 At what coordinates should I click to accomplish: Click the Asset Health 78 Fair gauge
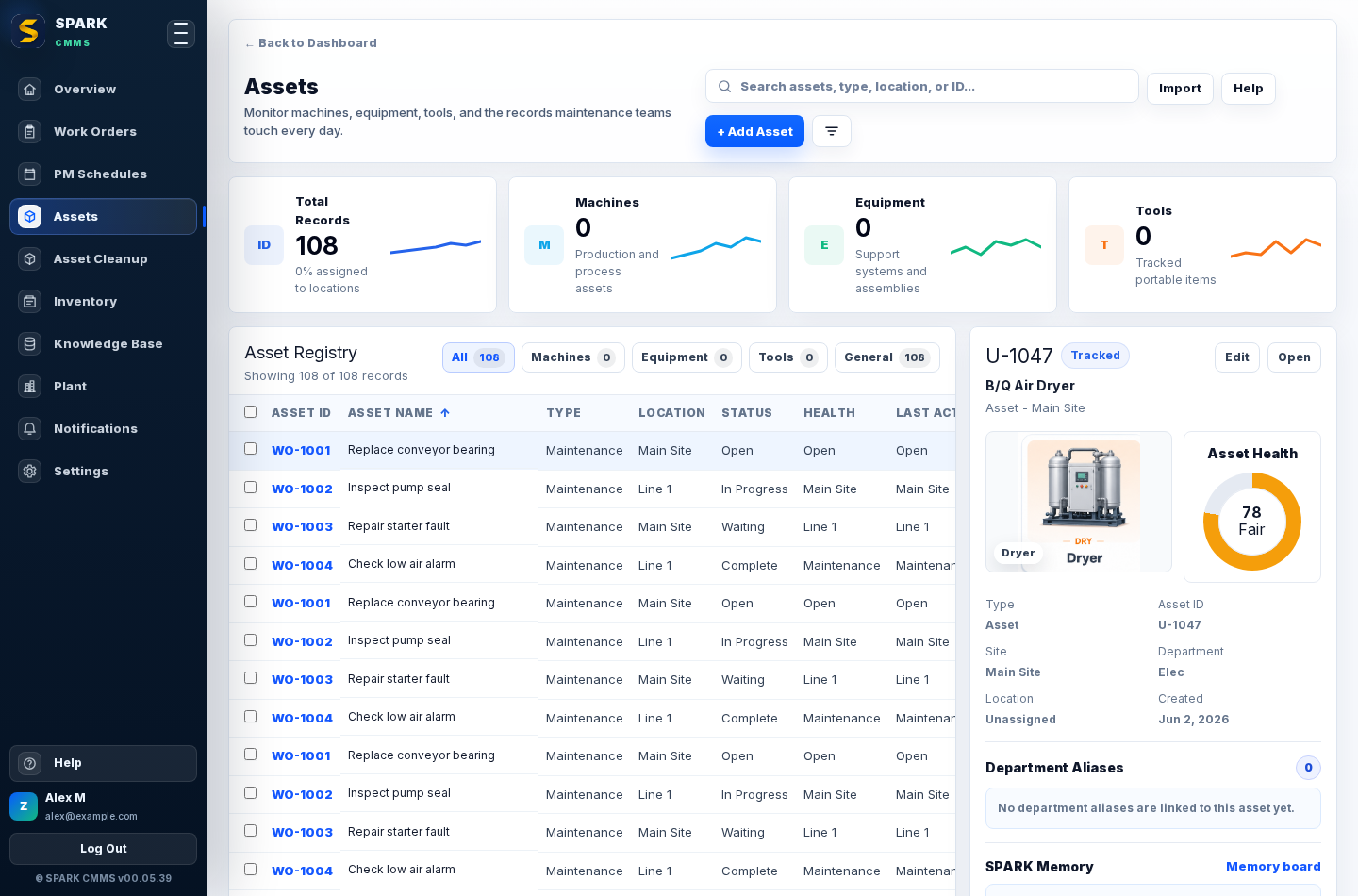pyautogui.click(x=1252, y=522)
